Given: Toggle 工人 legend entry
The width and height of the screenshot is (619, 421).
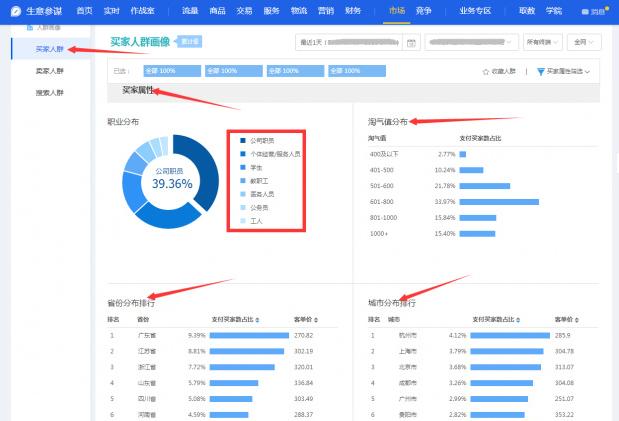Looking at the screenshot, I should coord(251,221).
